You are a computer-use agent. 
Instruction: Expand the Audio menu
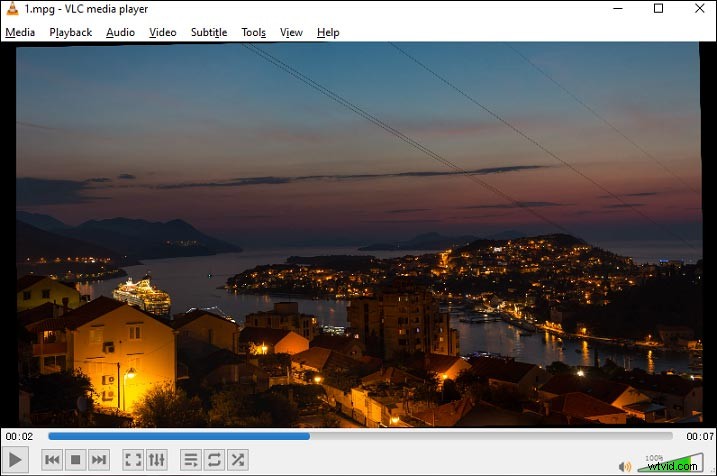point(120,32)
